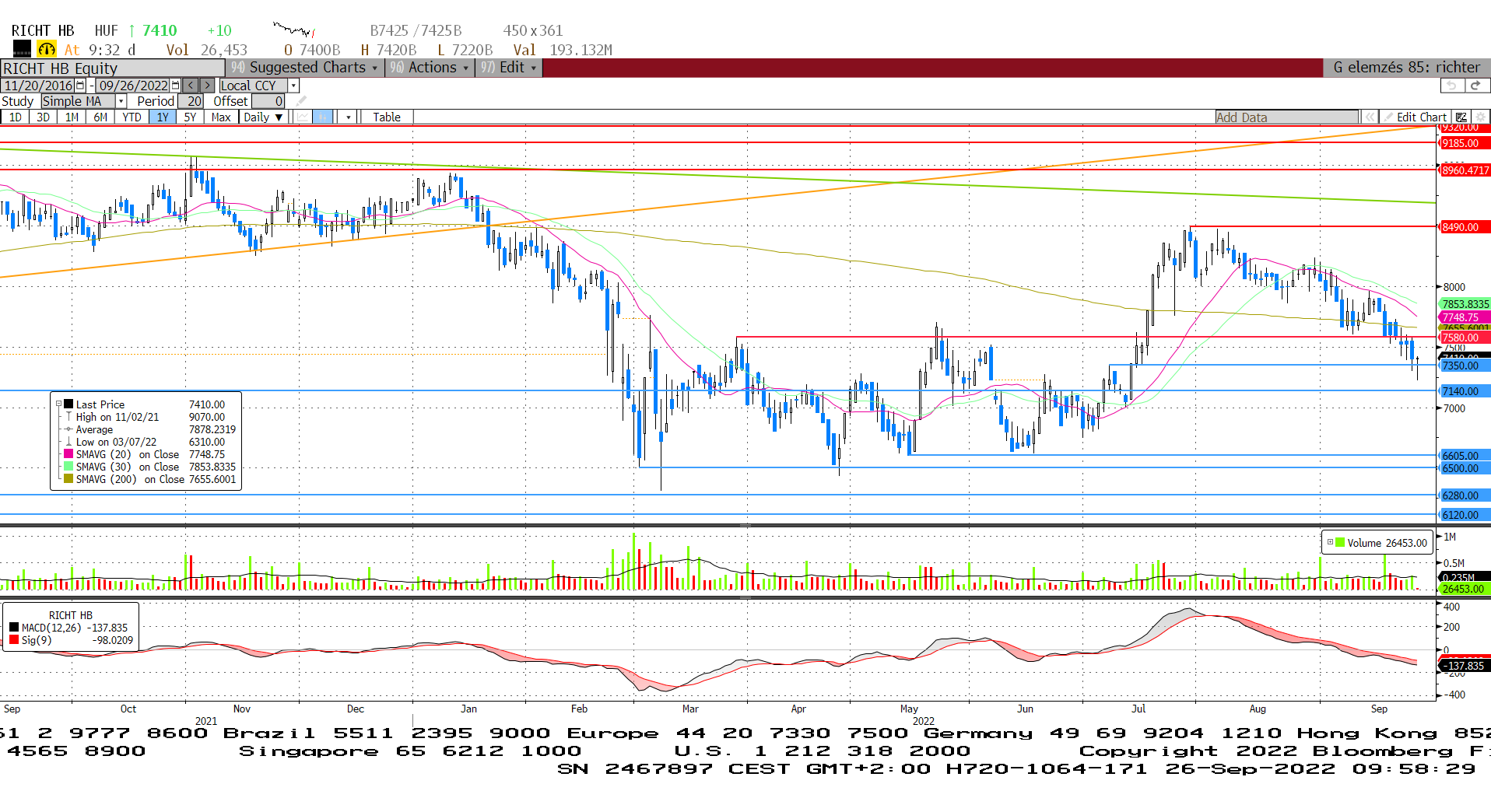This screenshot has width=1491, height=812.
Task: Click the SMAVG (30) green color swatch
Action: 68,467
